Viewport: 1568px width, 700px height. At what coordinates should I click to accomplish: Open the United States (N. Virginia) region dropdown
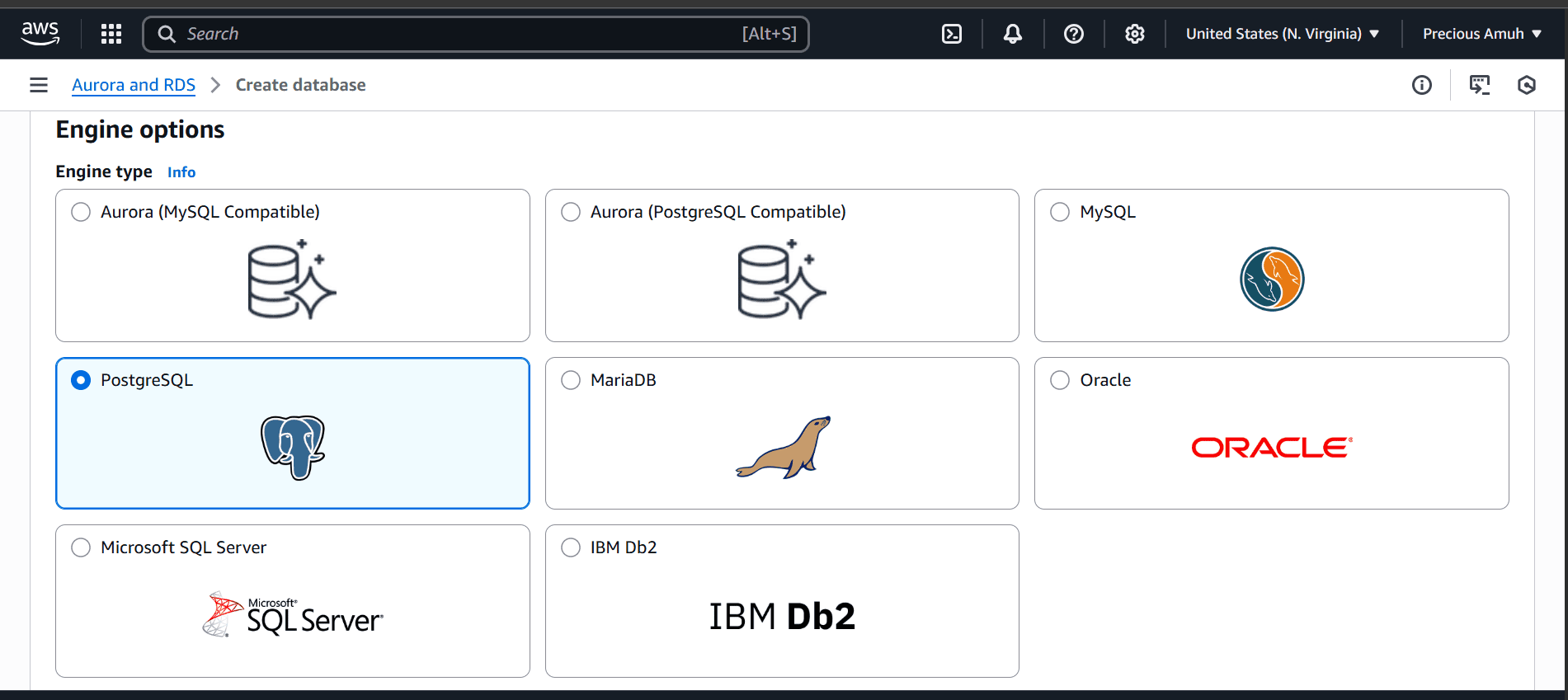click(x=1283, y=34)
